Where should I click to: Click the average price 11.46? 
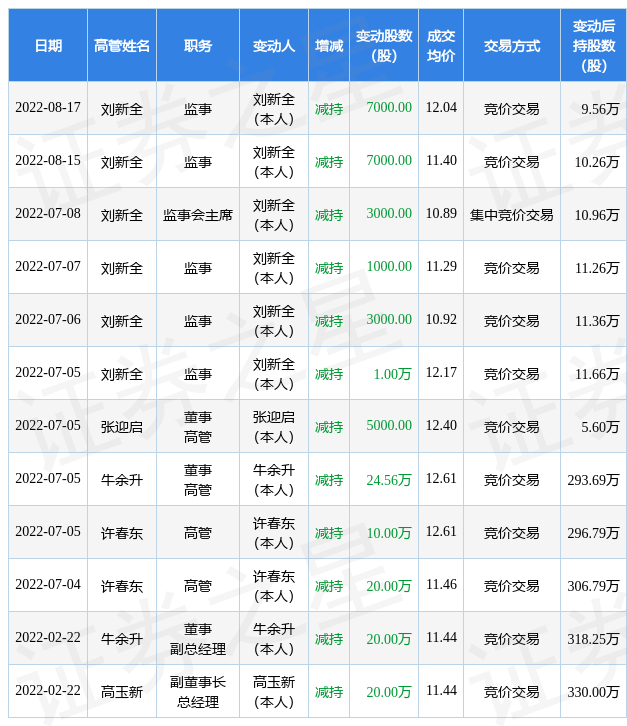(441, 585)
